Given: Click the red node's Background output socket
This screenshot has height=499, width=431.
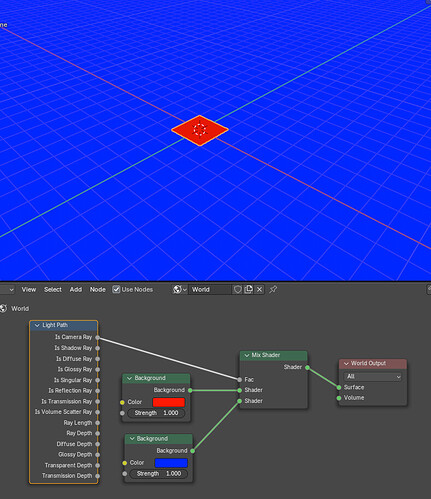Looking at the screenshot, I should click(190, 390).
